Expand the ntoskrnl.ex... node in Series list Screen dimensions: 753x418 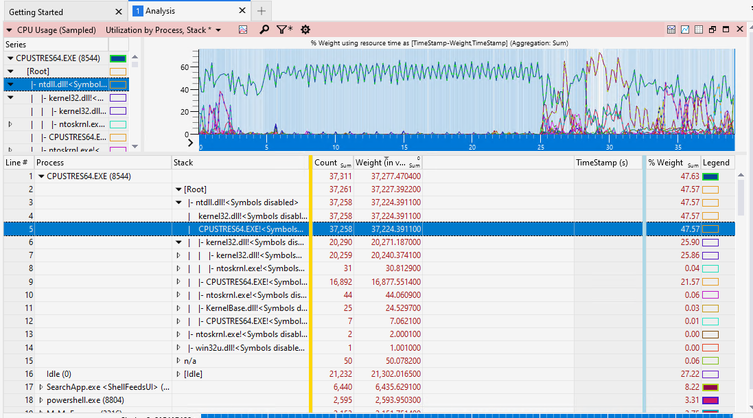10,124
